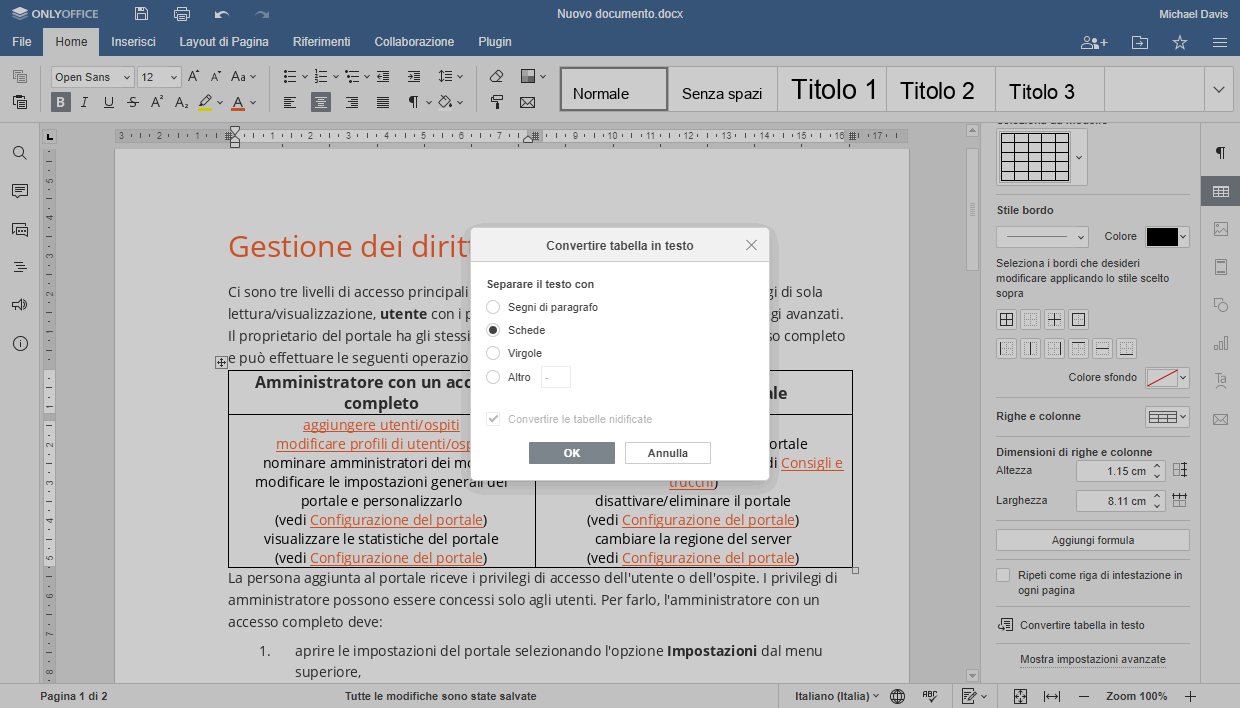The height and width of the screenshot is (708, 1240).
Task: Click Annulla to cancel conversion
Action: (x=668, y=453)
